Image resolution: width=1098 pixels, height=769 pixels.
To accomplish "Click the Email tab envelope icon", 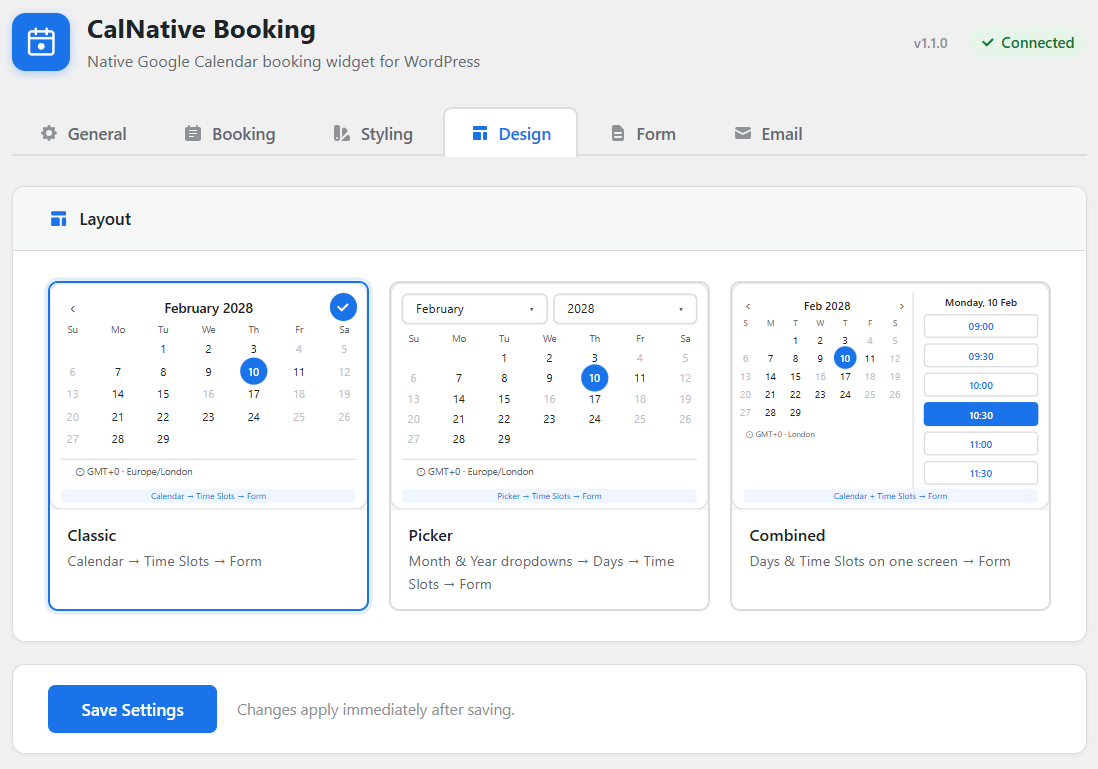I will point(742,133).
